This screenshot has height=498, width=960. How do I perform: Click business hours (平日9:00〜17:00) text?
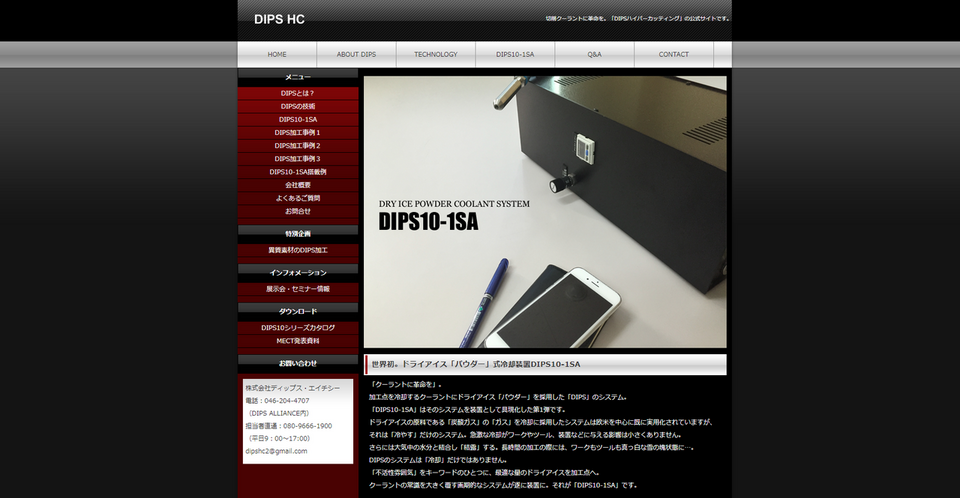(279, 439)
